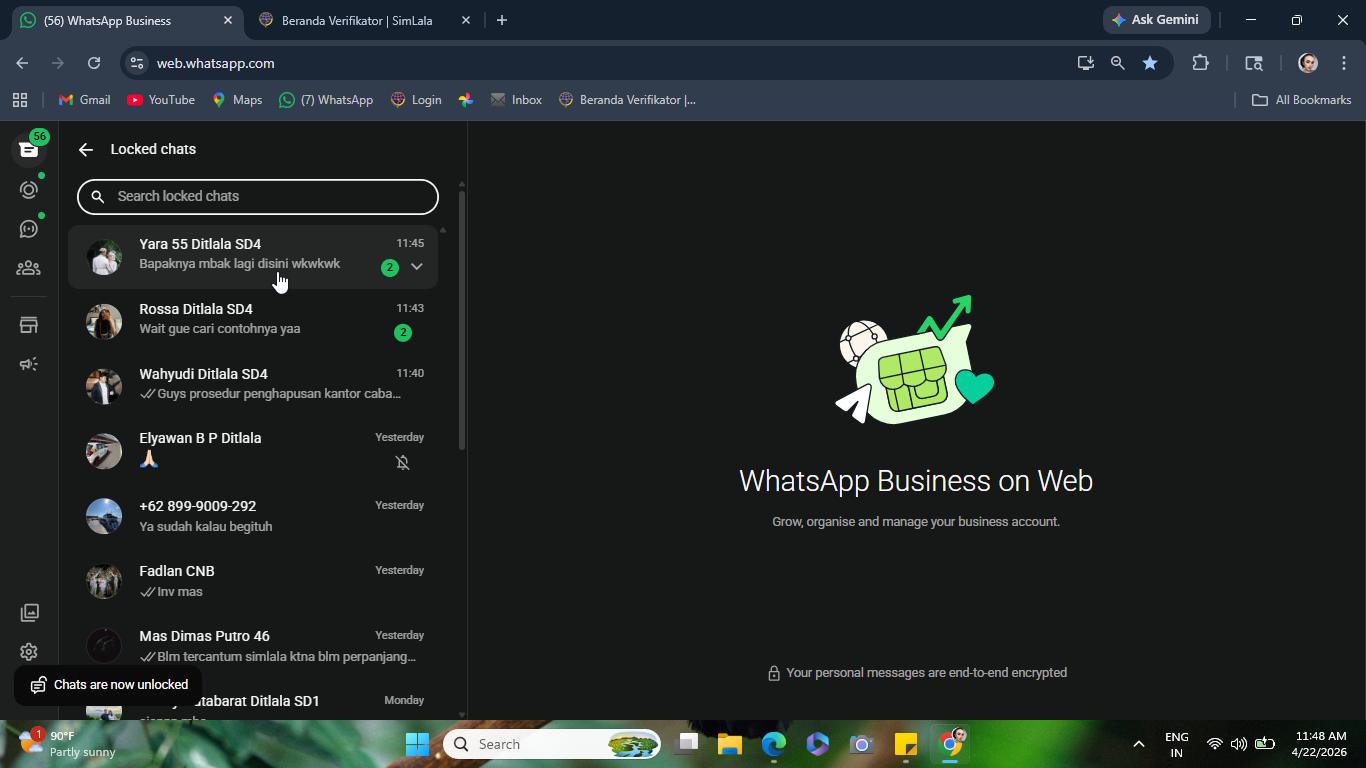Open WhatsApp Settings gear
The width and height of the screenshot is (1366, 768).
point(29,652)
